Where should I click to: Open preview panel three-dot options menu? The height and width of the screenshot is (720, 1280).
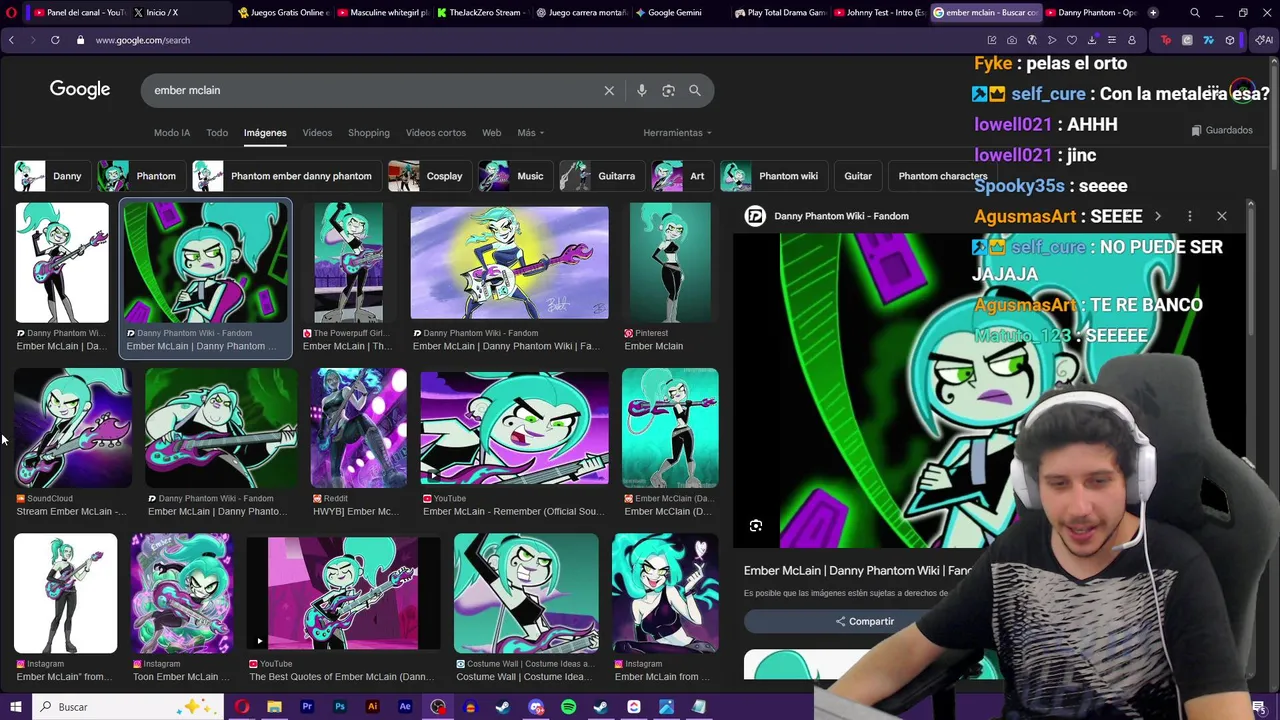point(1189,216)
